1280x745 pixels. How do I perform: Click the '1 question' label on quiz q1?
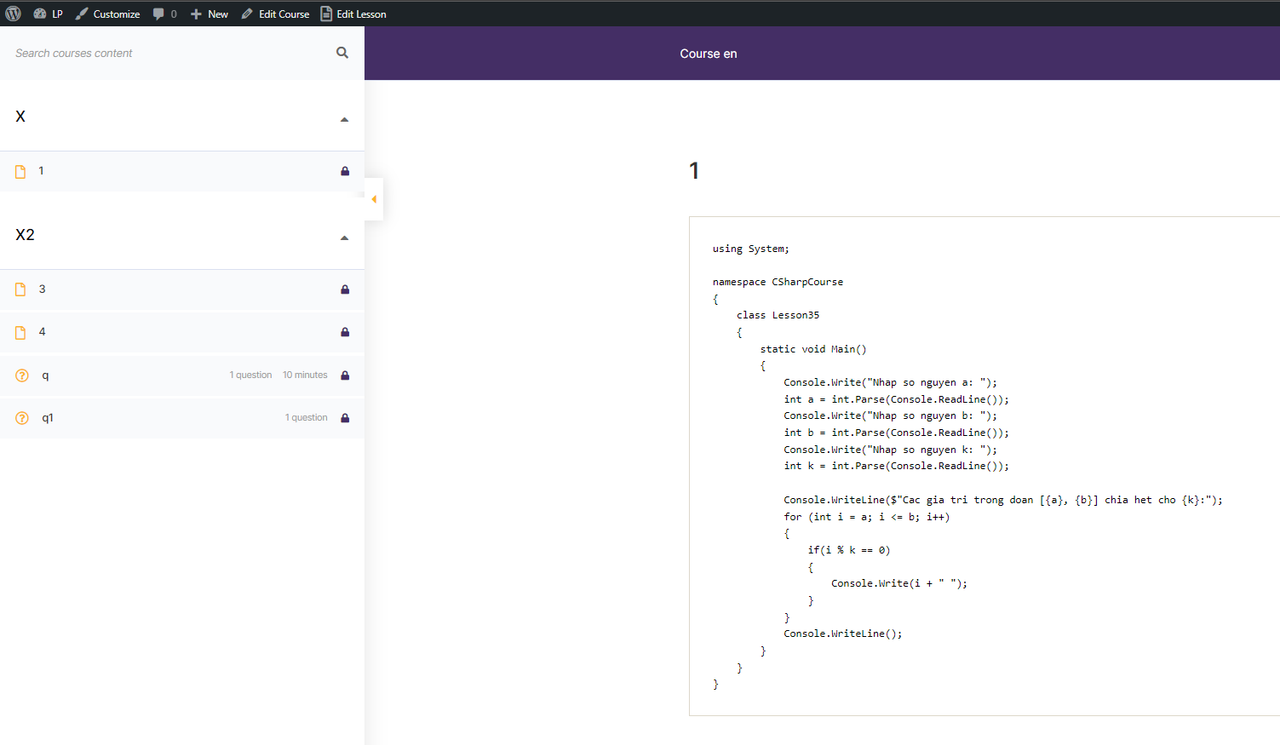[306, 417]
